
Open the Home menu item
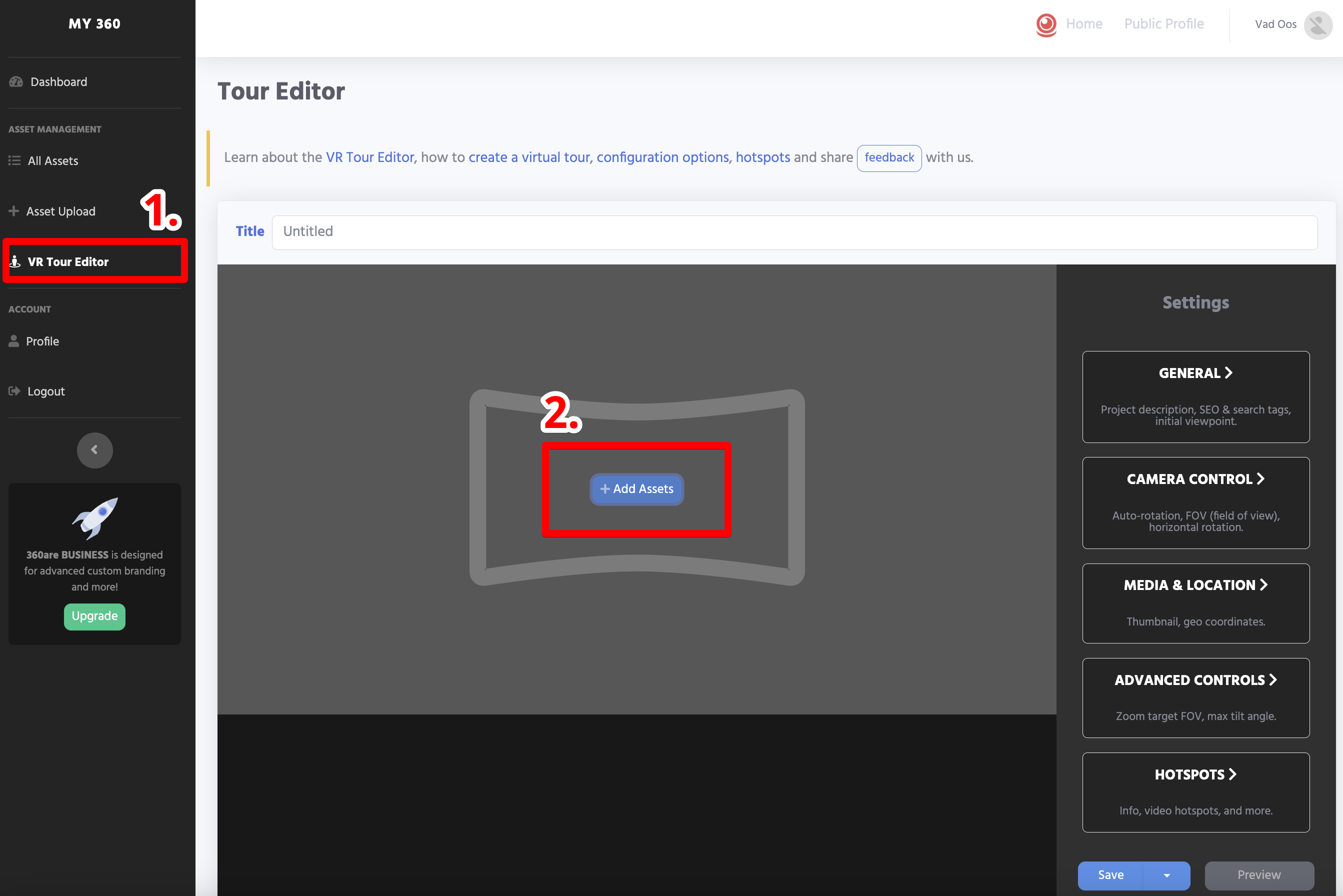[x=1084, y=24]
